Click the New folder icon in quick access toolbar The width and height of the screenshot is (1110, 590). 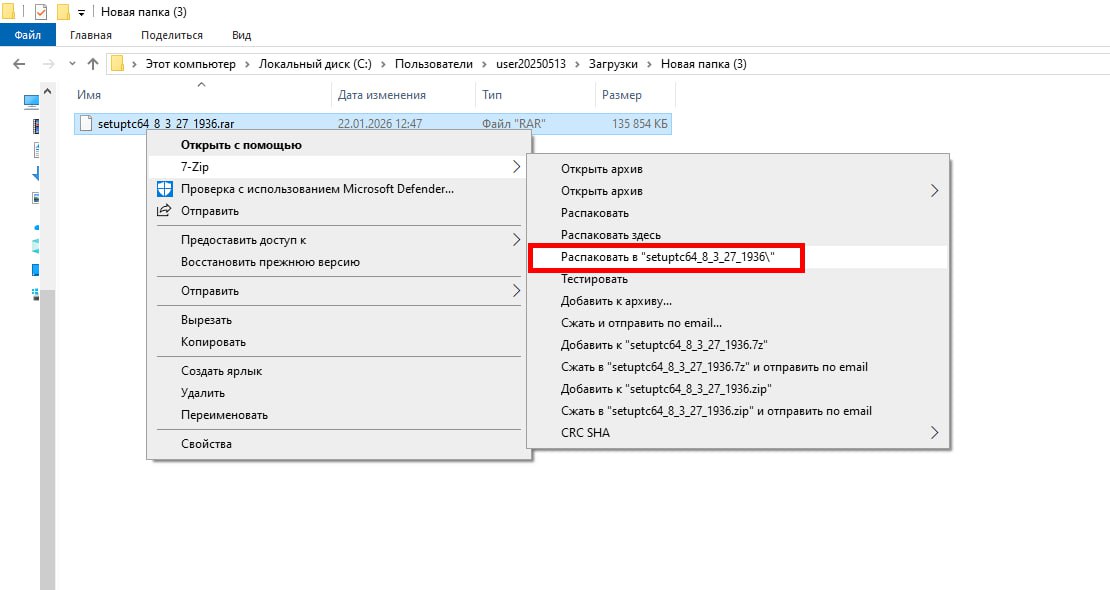click(63, 12)
